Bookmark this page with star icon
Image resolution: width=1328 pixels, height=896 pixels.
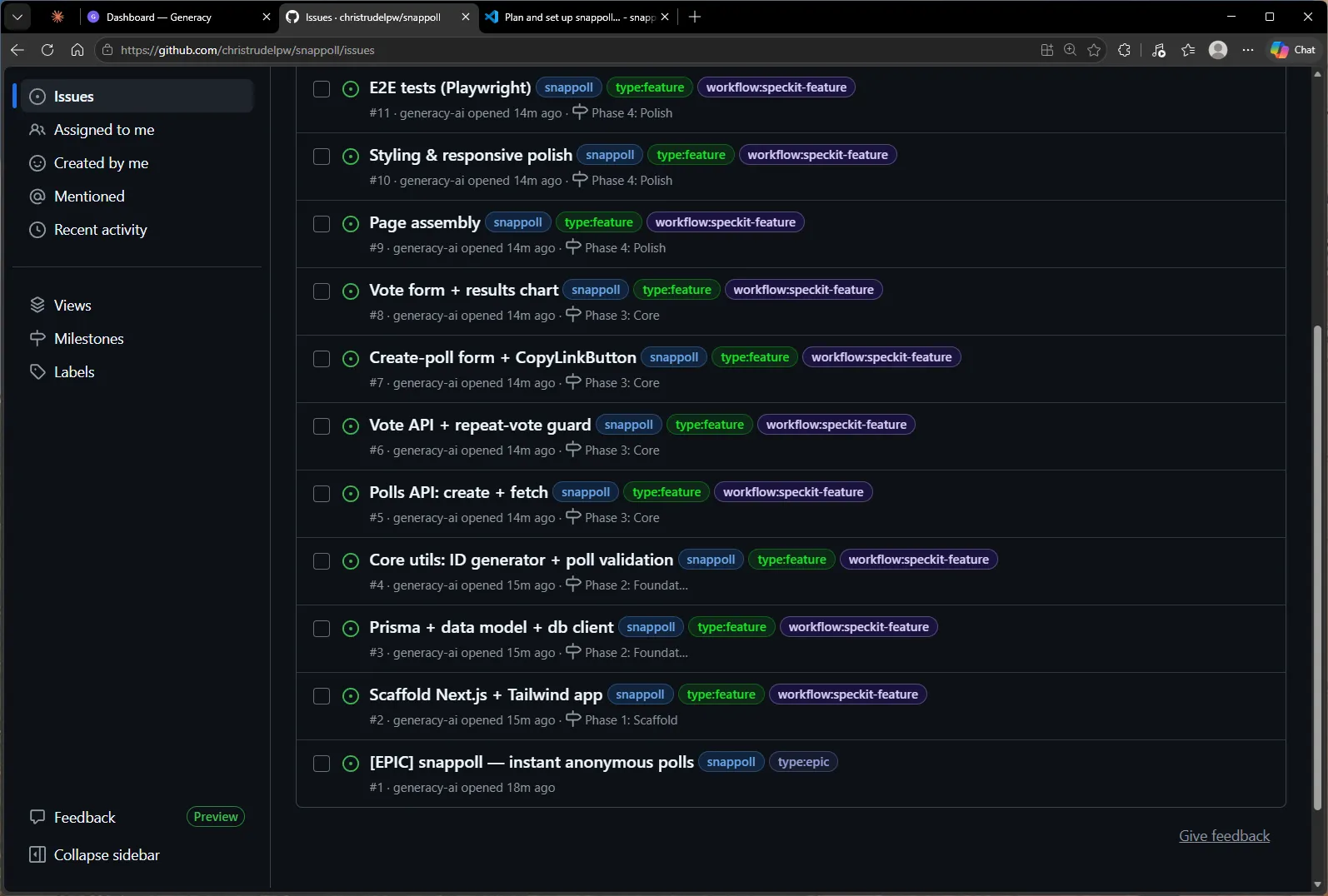1094,50
